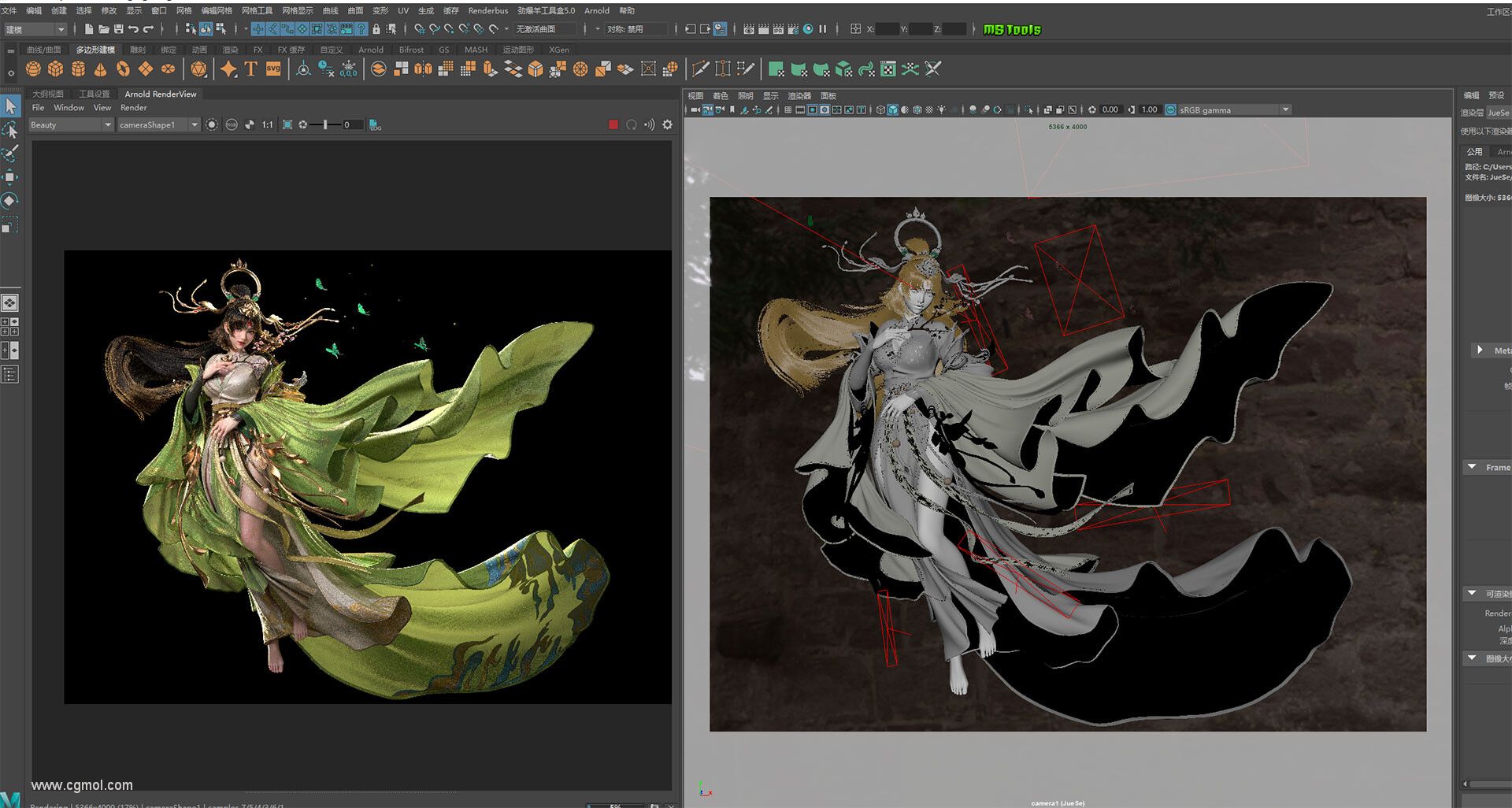Select the arrow Select tool in toolbox

(x=10, y=106)
